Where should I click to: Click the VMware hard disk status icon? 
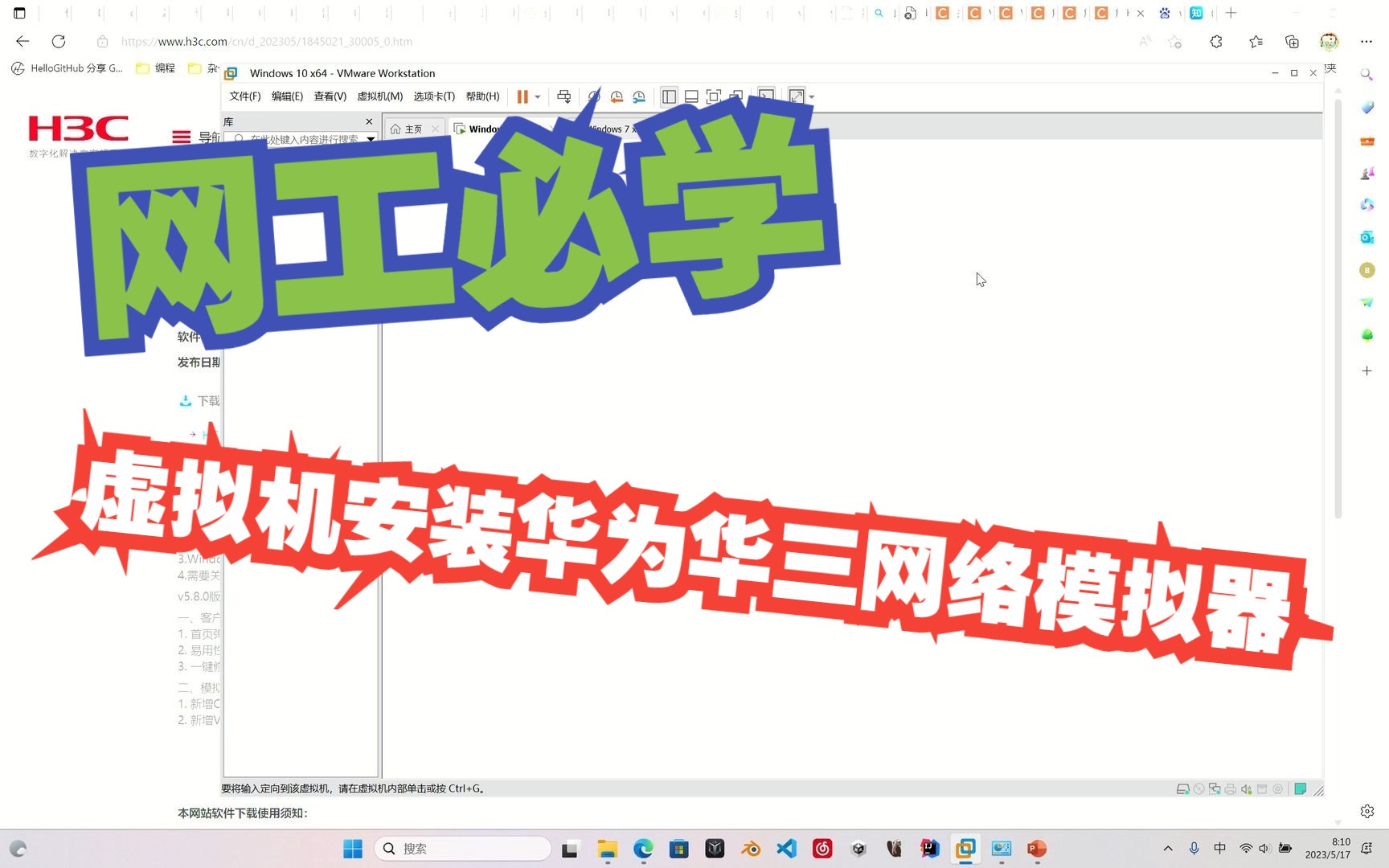coord(1182,789)
